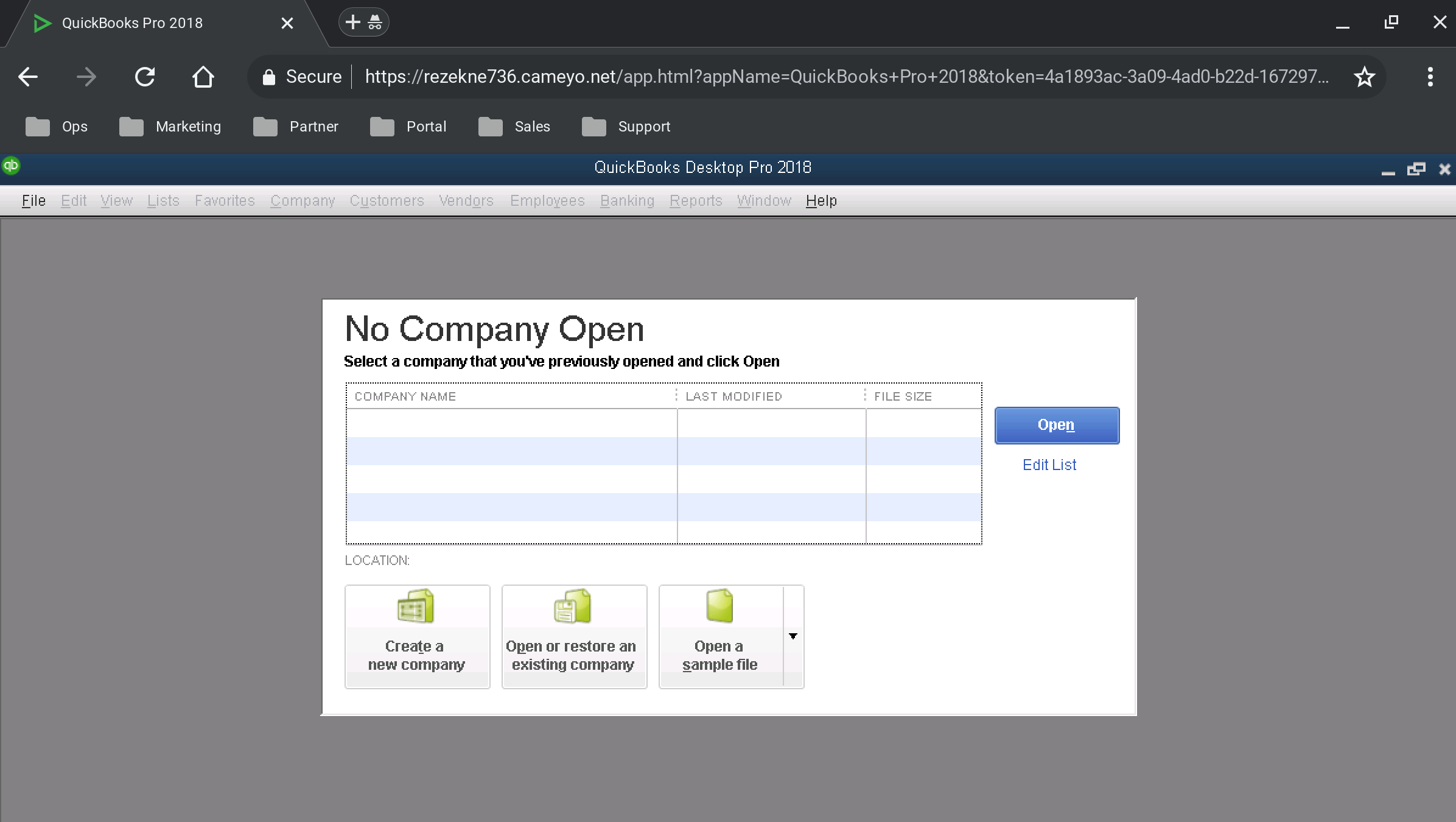Click the LAST MODIFIED column header
The width and height of the screenshot is (1456, 822).
(x=771, y=396)
